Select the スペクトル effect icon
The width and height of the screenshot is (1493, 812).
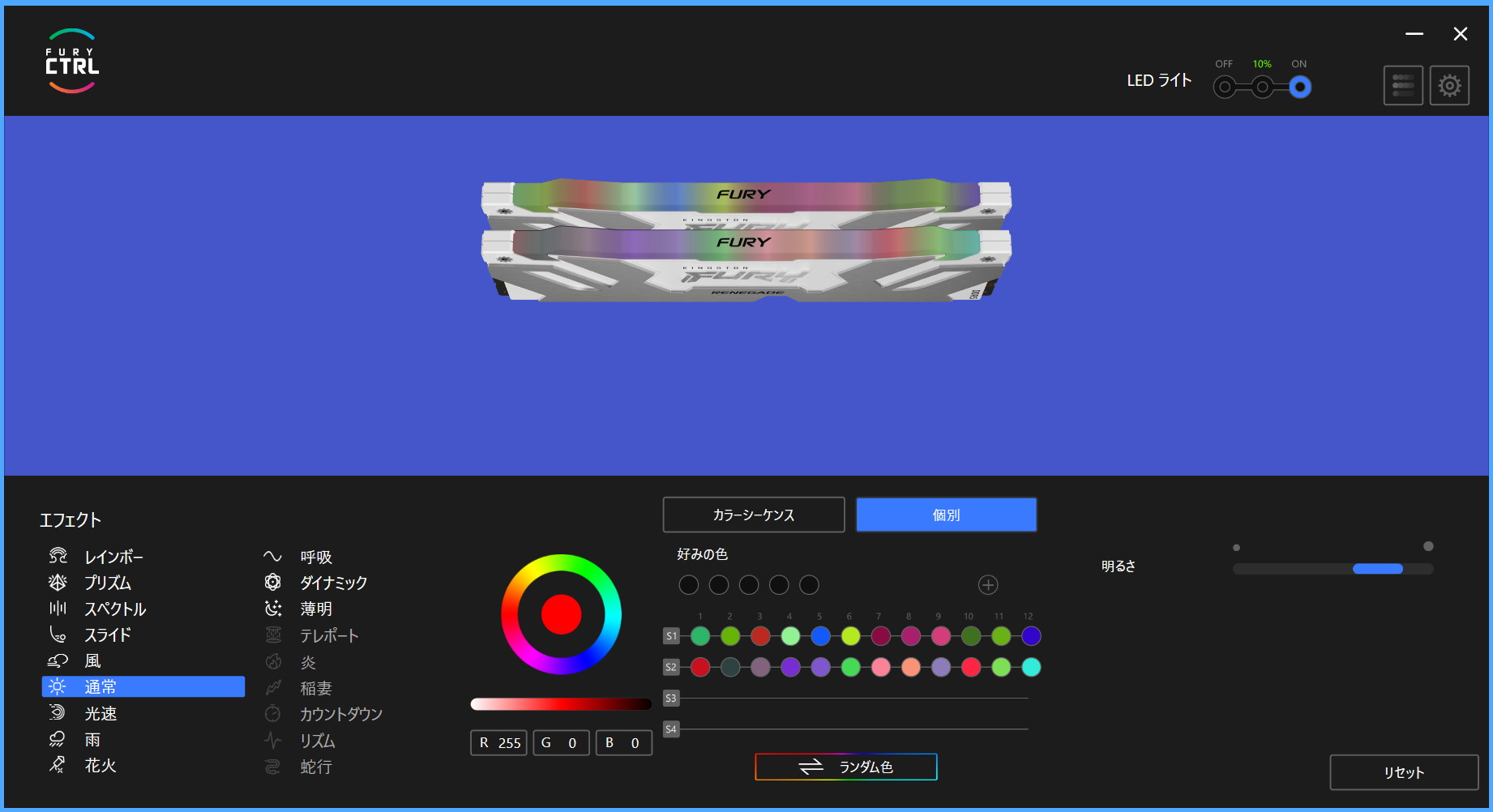[58, 608]
